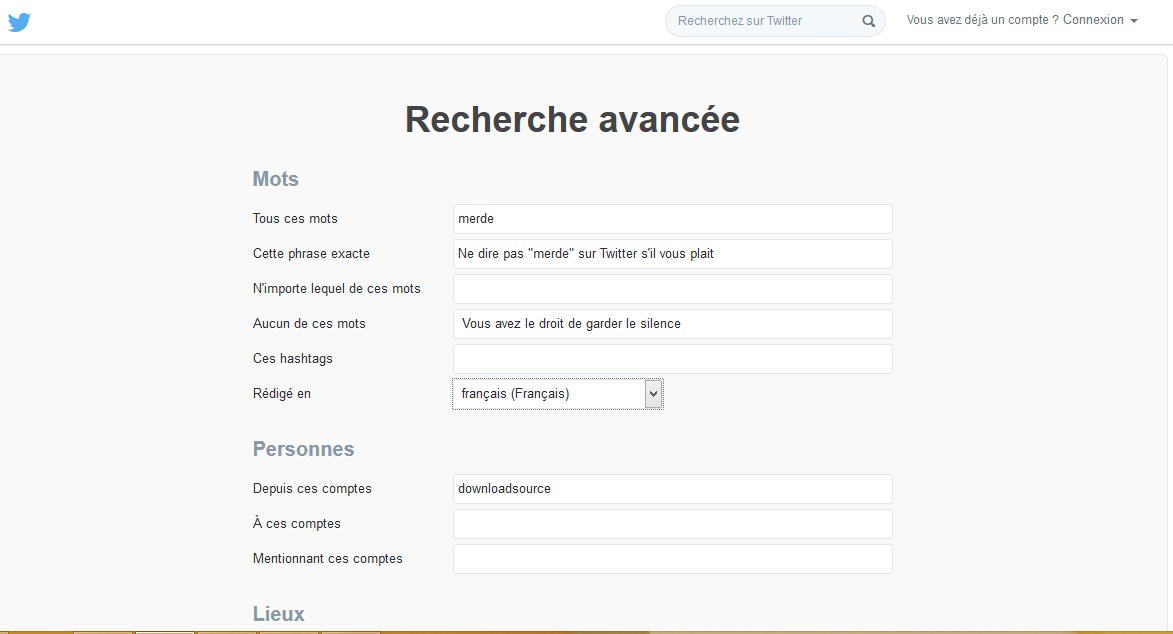
Task: Click the 'Personnes' section heading
Action: coord(303,449)
